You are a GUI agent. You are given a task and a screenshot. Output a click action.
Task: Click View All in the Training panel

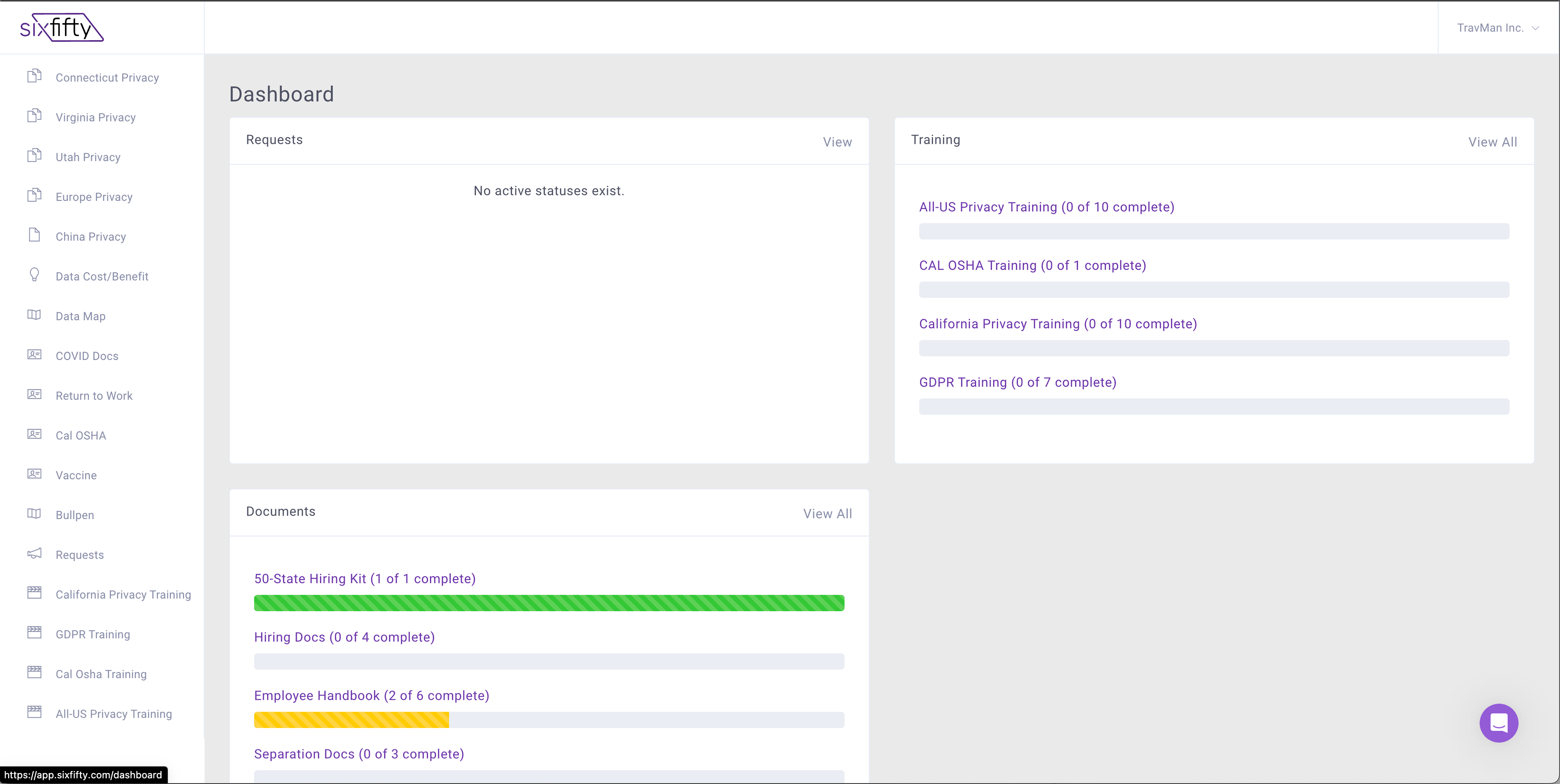(1492, 142)
